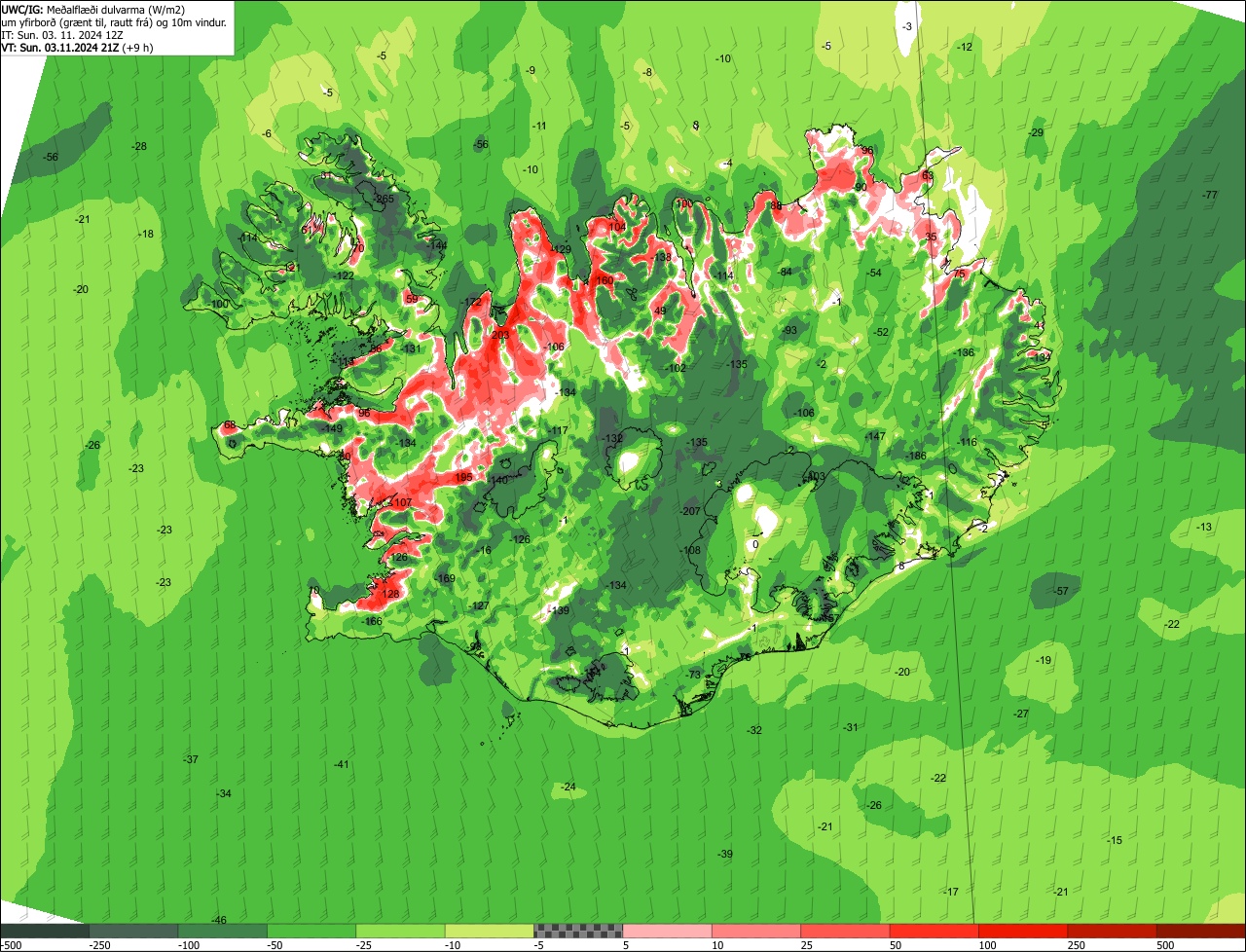1246x952 pixels.
Task: Click the checkered legend swatch between -5 and 5
Action: pyautogui.click(x=578, y=931)
